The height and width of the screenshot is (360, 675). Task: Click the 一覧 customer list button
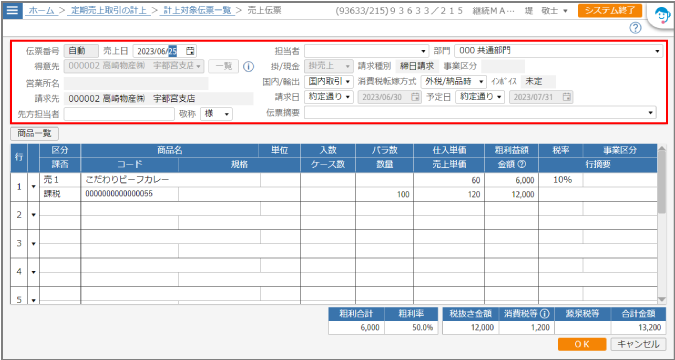224,66
